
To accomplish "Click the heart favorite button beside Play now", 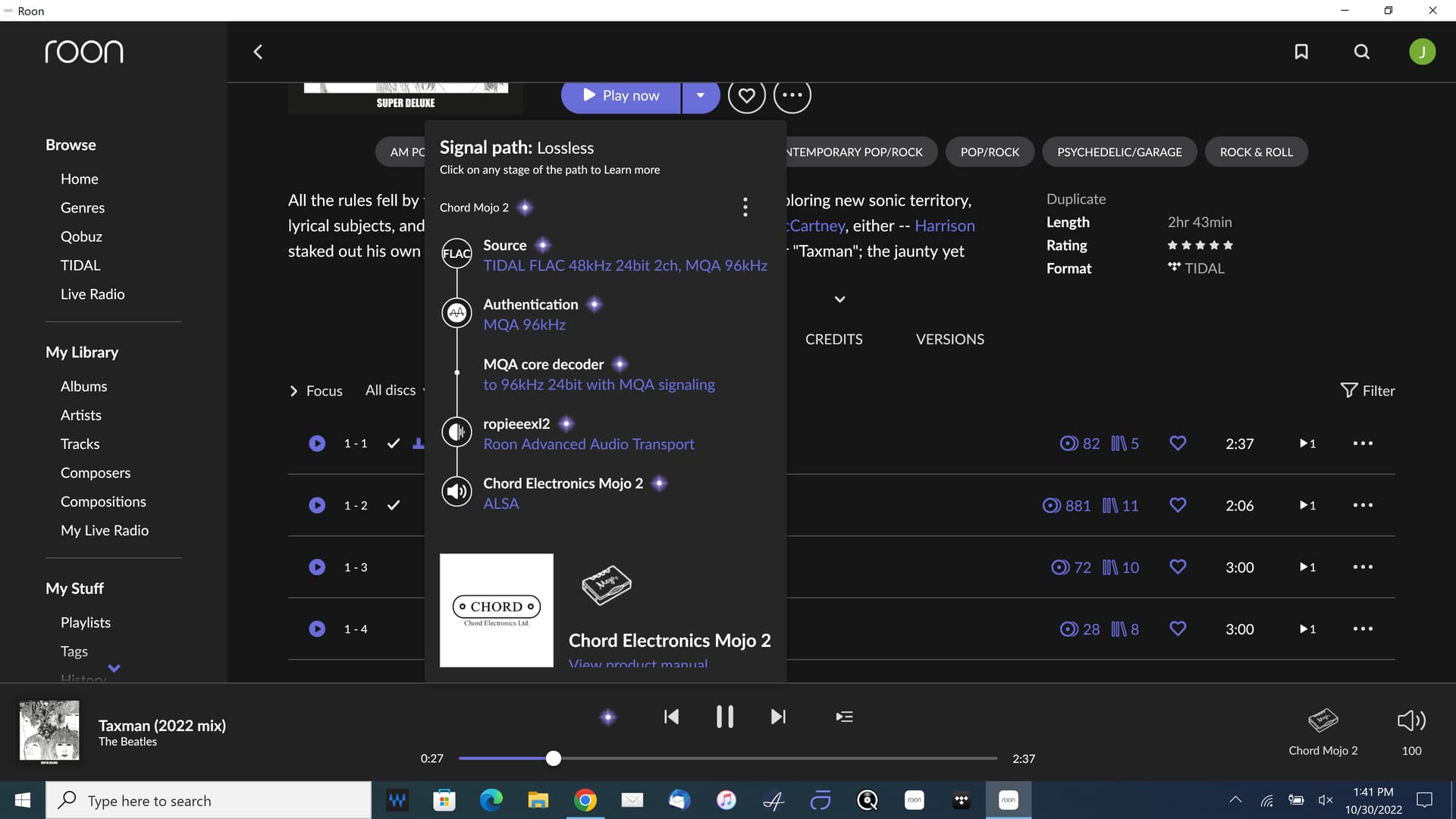I will 746,96.
